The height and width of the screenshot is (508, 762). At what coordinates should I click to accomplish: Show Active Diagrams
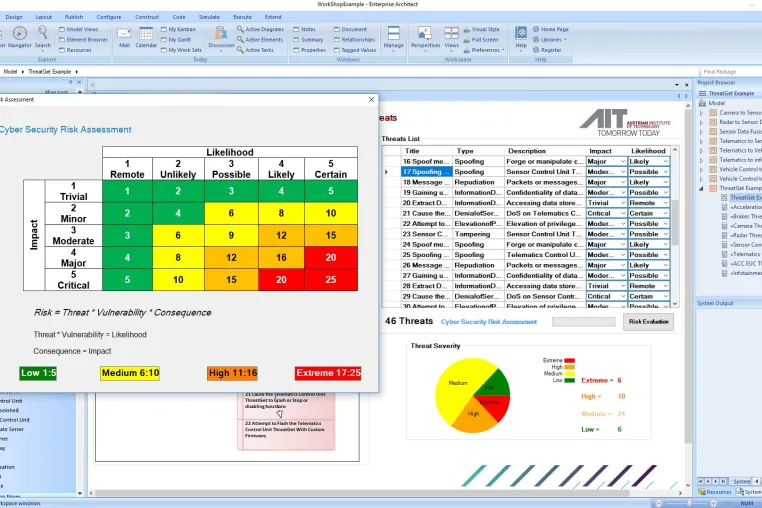(x=260, y=29)
